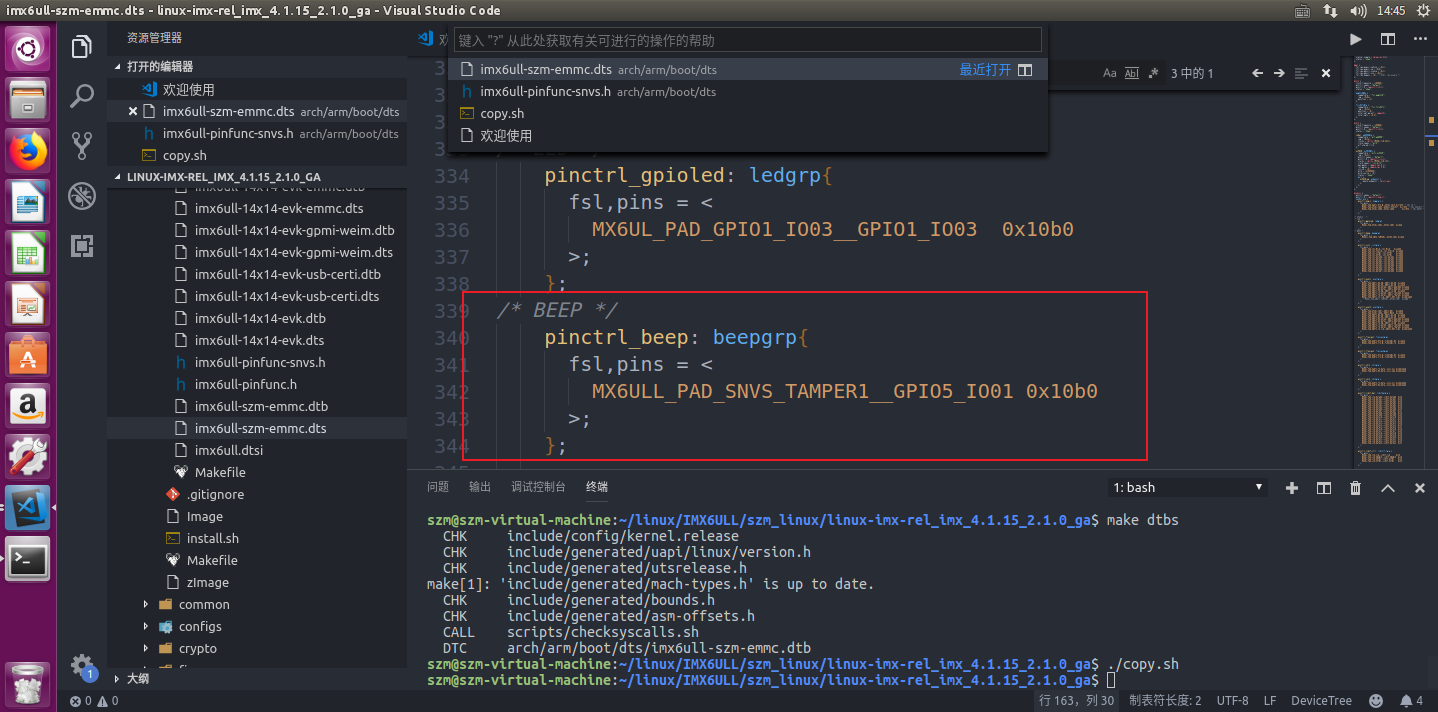Switch to the 输出 panel tab

pyautogui.click(x=480, y=487)
